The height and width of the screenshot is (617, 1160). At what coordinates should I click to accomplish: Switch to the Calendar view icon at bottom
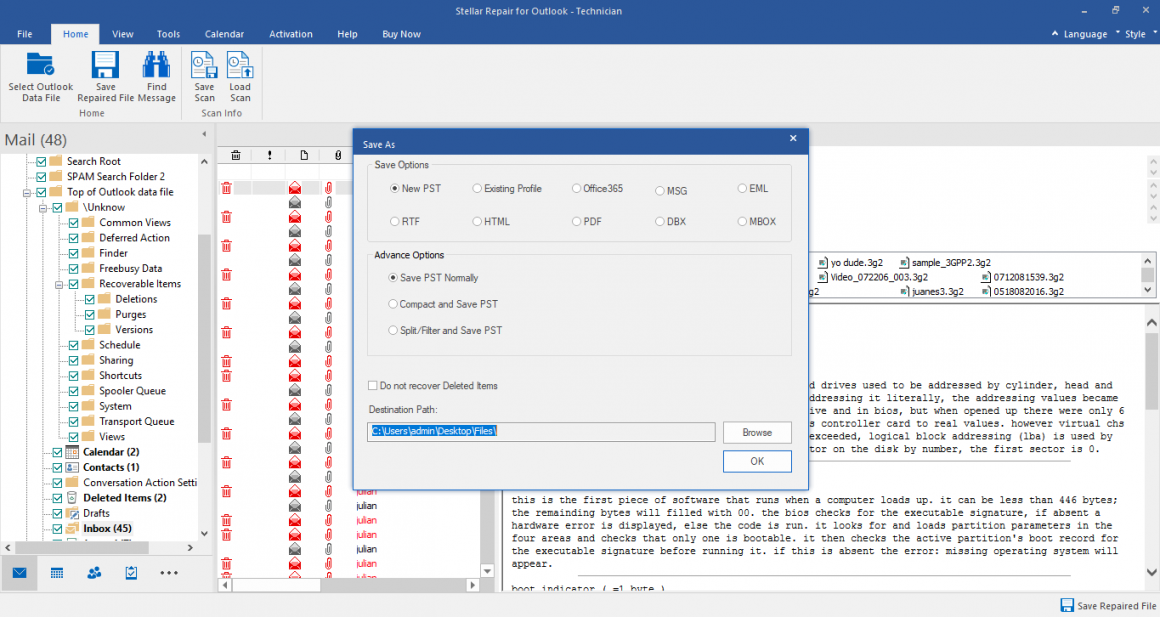tap(57, 573)
